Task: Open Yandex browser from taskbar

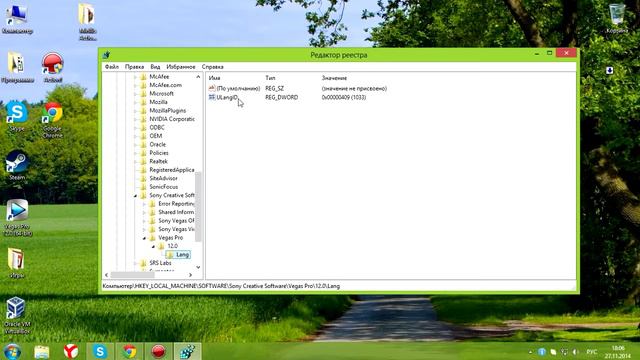Action: pos(71,351)
